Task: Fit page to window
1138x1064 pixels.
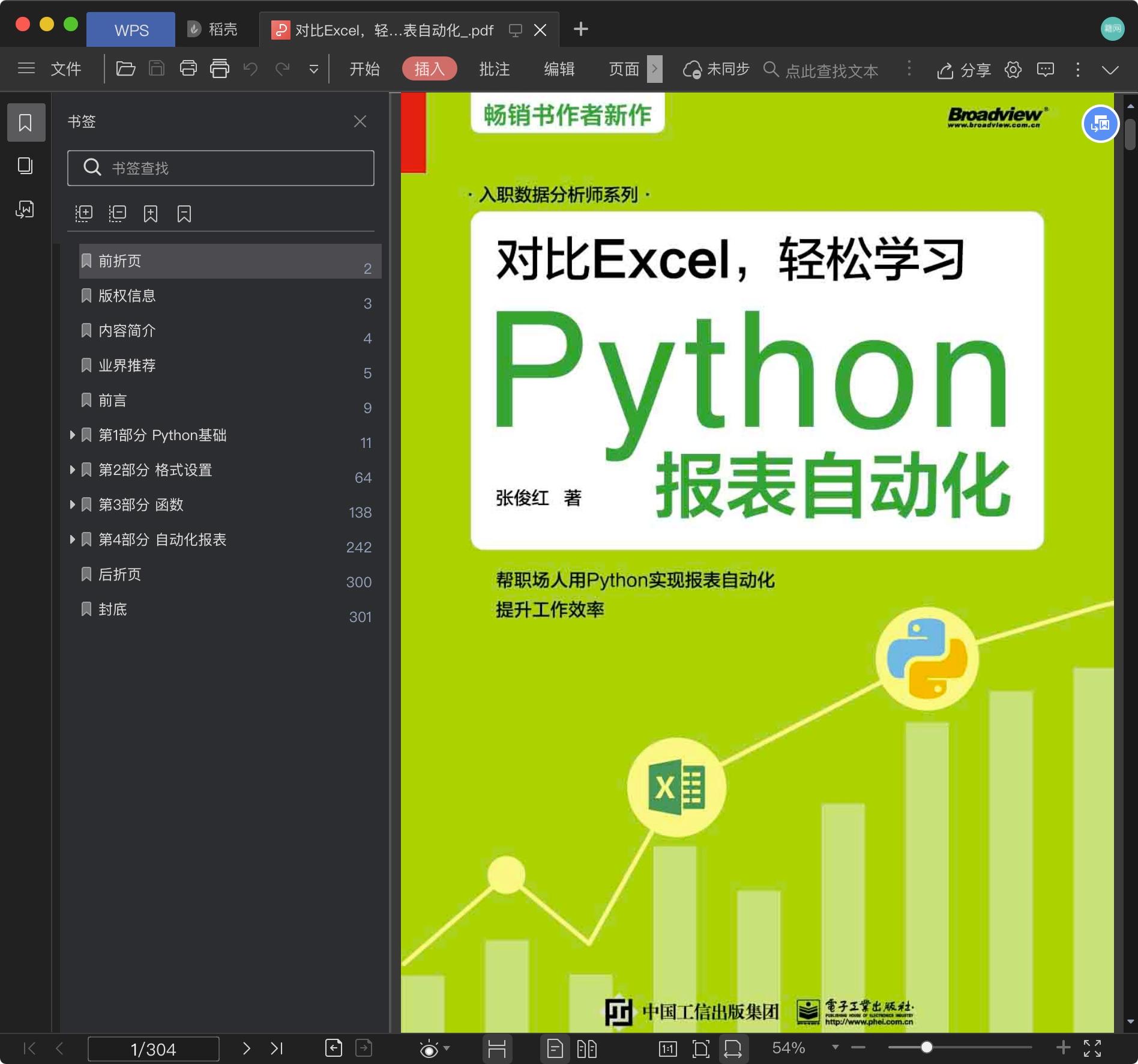Action: (700, 1049)
